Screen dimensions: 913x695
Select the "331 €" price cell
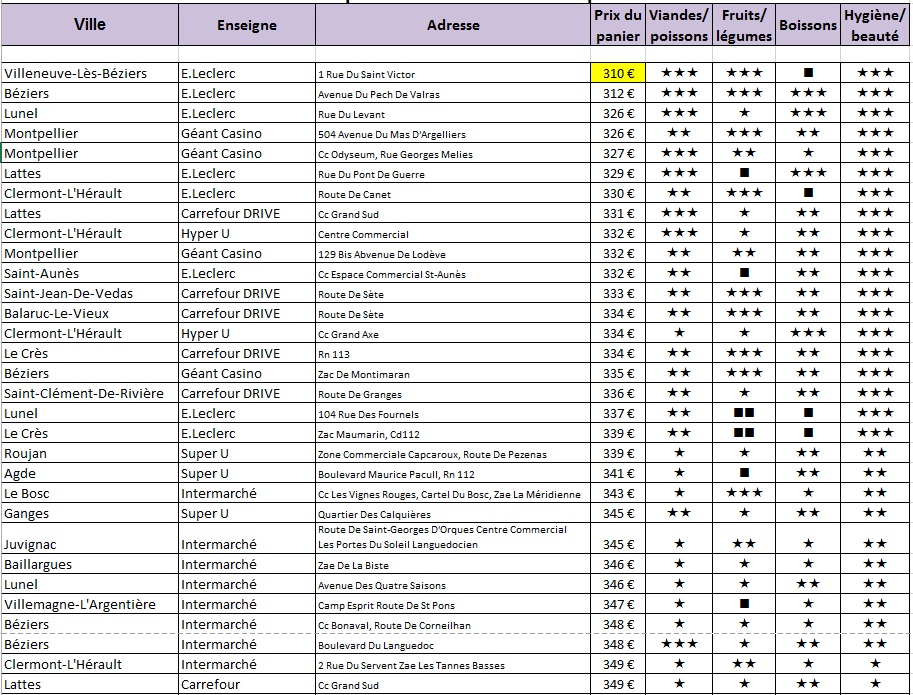pos(618,213)
